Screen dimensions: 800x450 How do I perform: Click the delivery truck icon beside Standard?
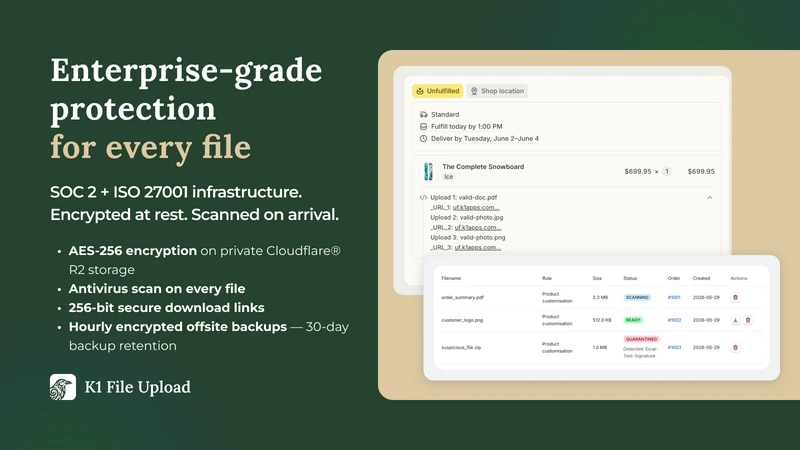[423, 114]
